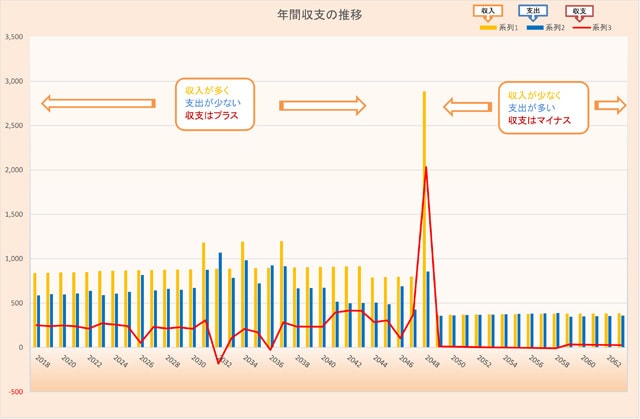Select the 2020 x-axis label

click(x=69, y=361)
